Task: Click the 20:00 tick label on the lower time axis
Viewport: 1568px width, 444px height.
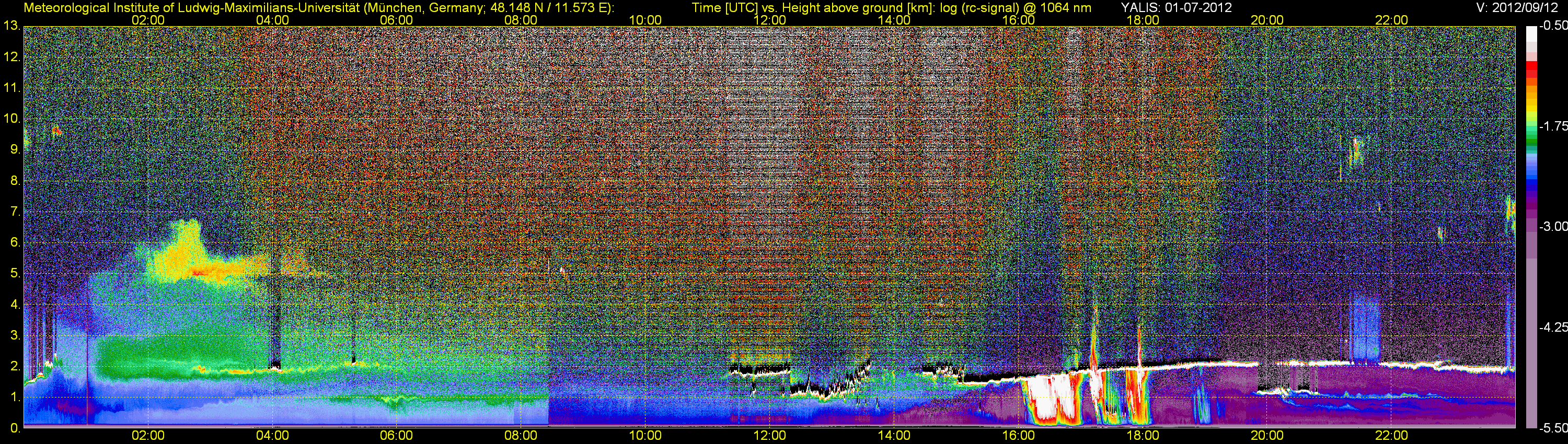Action: coord(1267,436)
